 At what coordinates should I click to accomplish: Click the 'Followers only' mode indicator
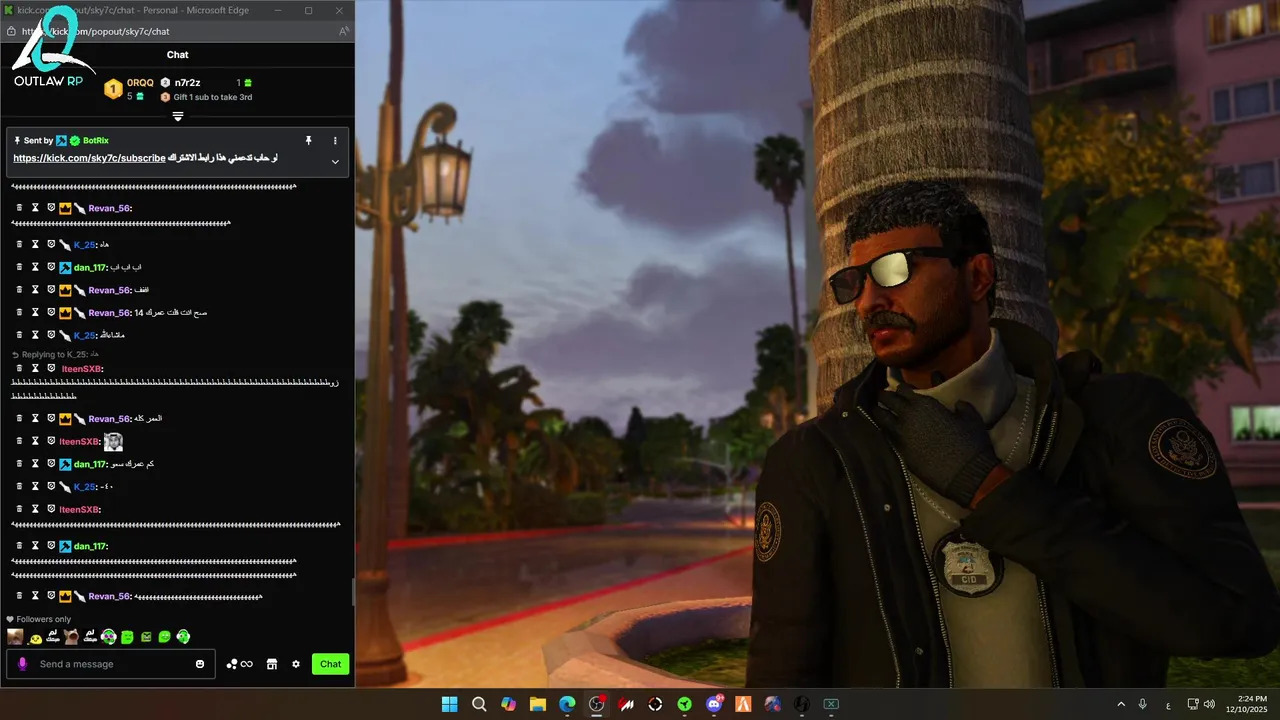tap(39, 619)
